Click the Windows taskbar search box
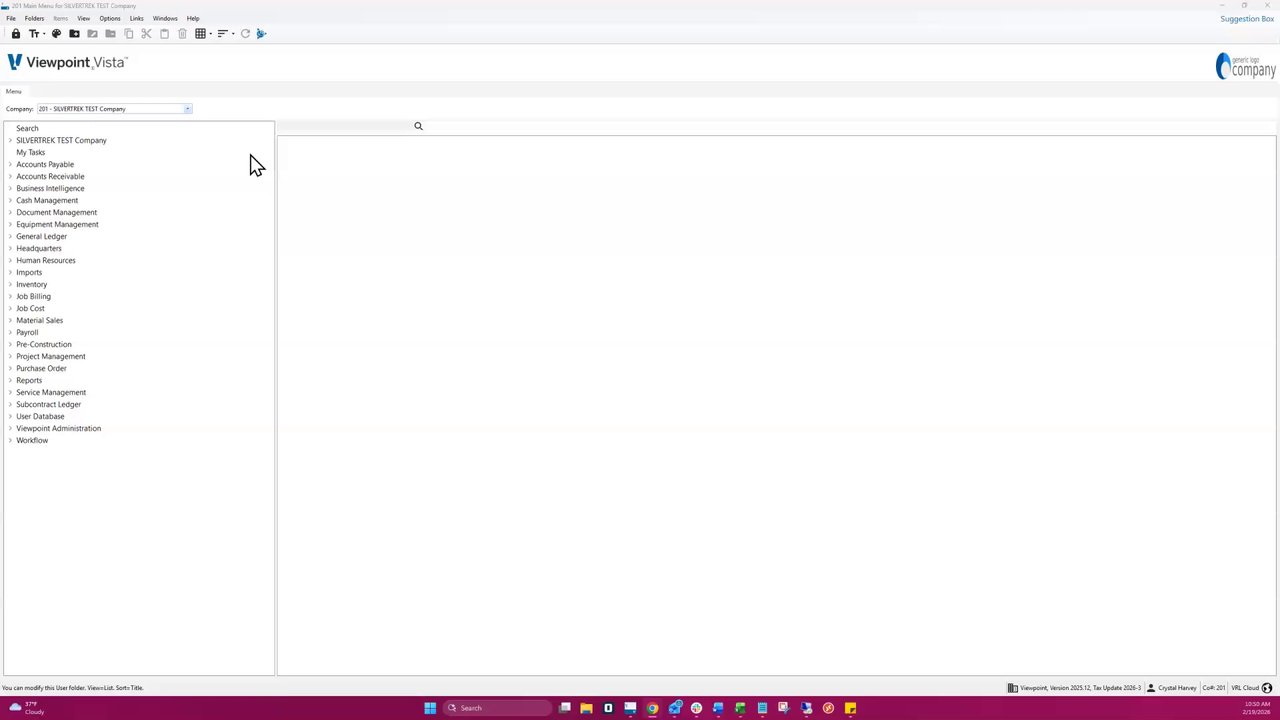Viewport: 1280px width, 720px height. point(497,708)
